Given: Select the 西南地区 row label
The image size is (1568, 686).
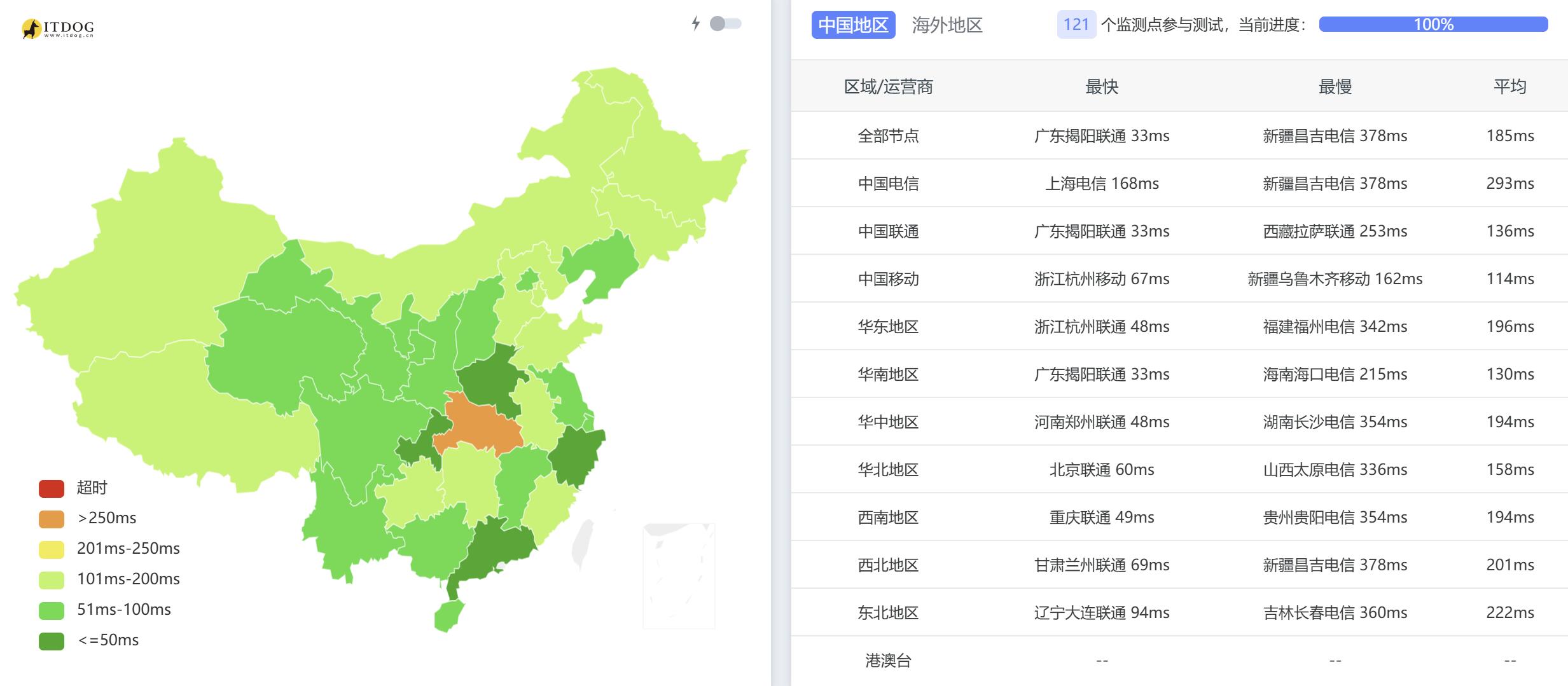Looking at the screenshot, I should (888, 517).
